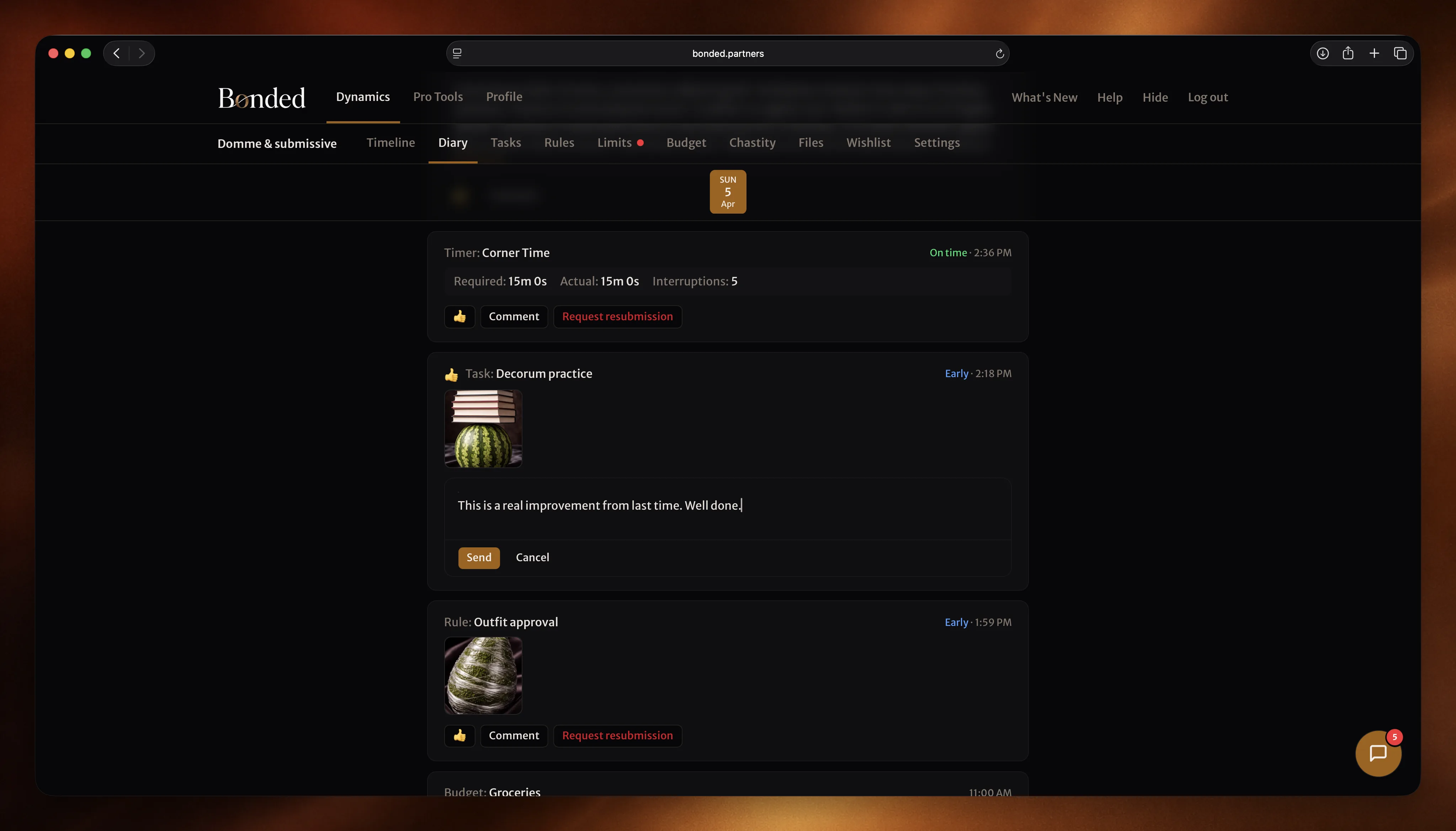The image size is (1456, 831).
Task: View the Rules section
Action: click(x=559, y=143)
